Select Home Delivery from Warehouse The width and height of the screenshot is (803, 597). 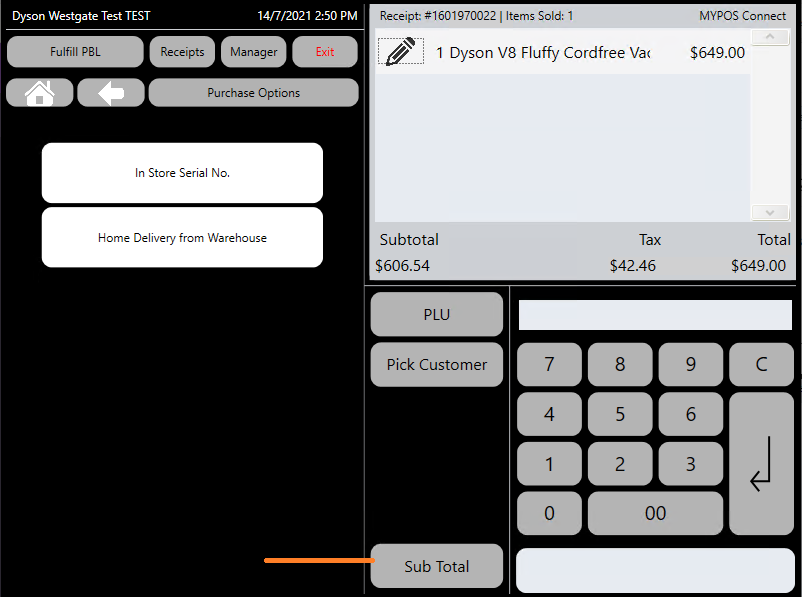click(182, 238)
